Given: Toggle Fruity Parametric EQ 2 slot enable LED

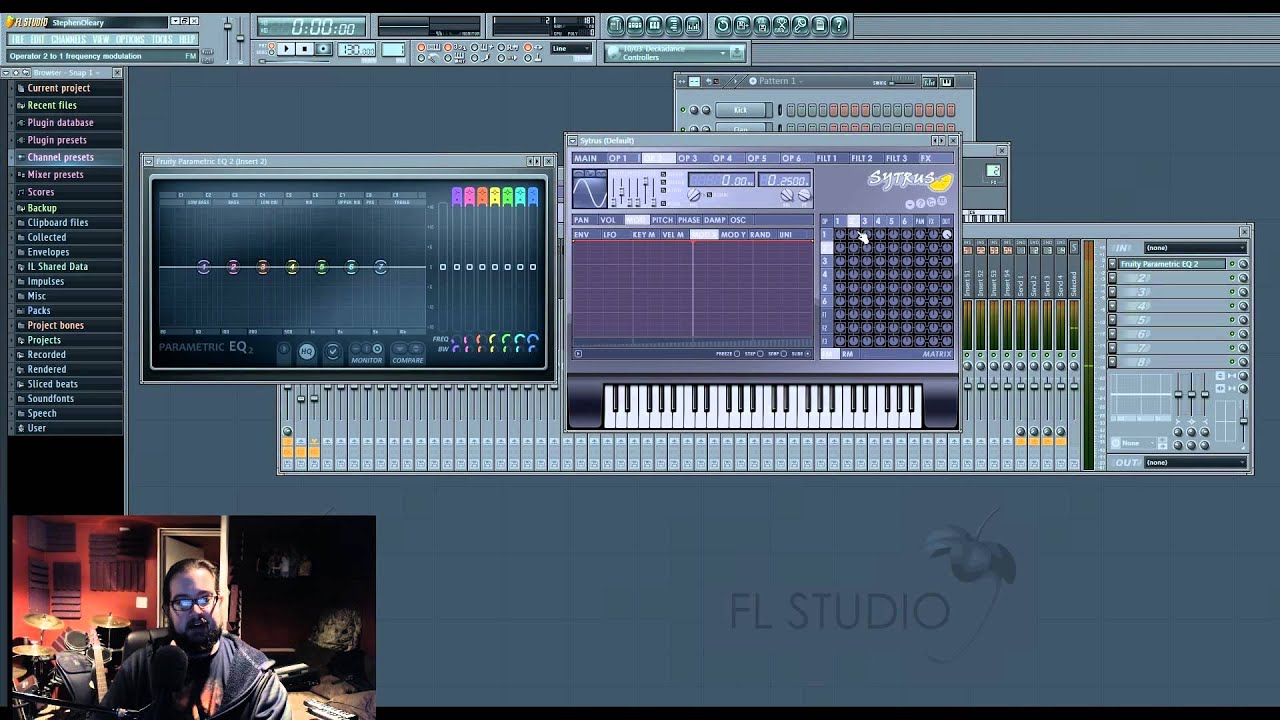Looking at the screenshot, I should pyautogui.click(x=1232, y=264).
